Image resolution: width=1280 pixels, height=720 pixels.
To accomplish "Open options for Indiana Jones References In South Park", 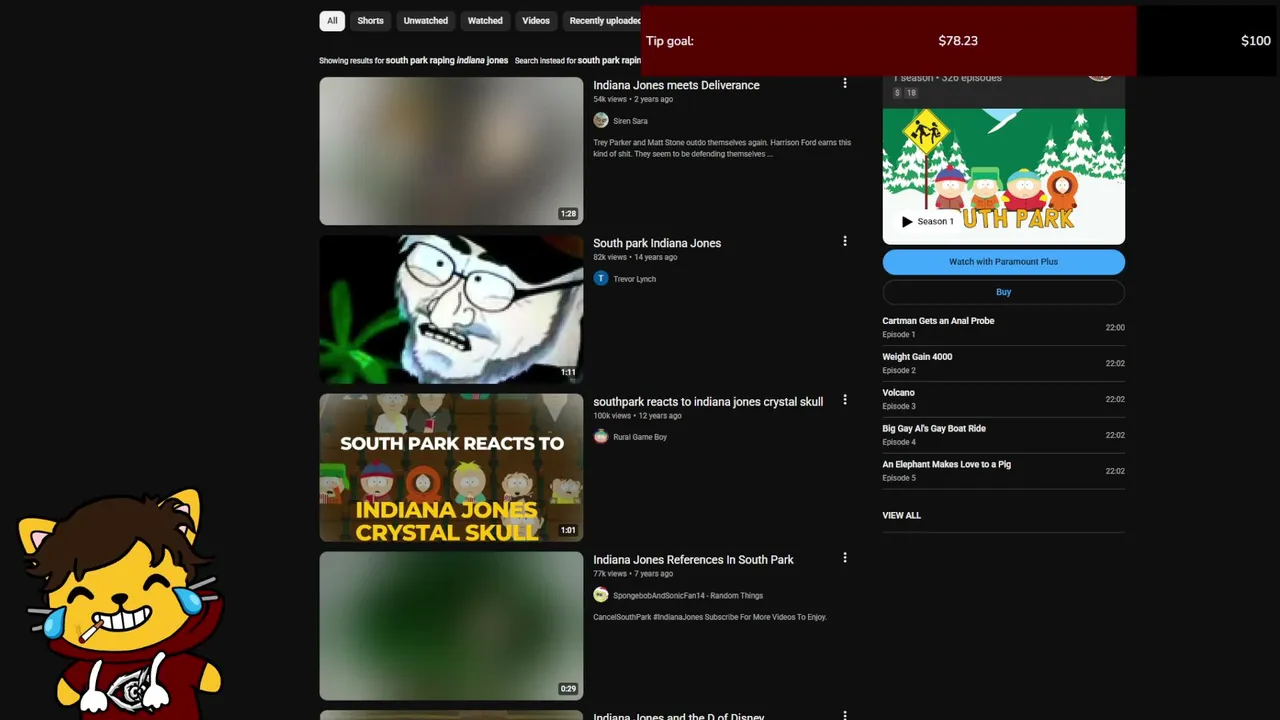I will click(x=845, y=558).
